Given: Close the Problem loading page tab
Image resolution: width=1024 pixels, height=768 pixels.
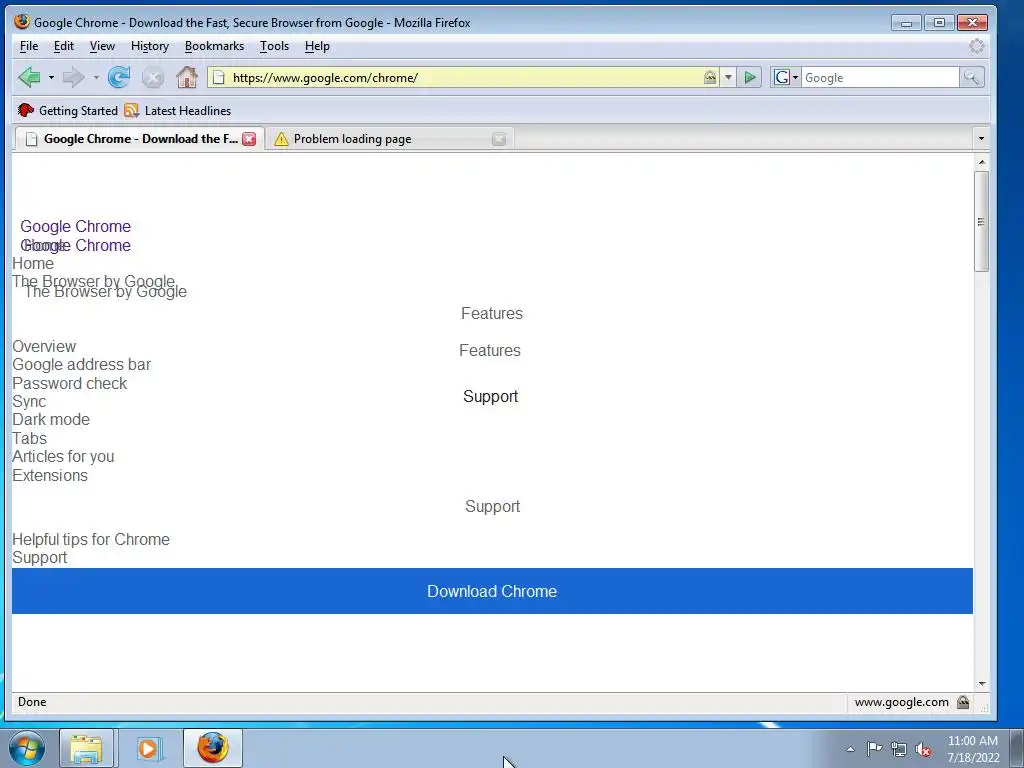Looking at the screenshot, I should point(499,138).
